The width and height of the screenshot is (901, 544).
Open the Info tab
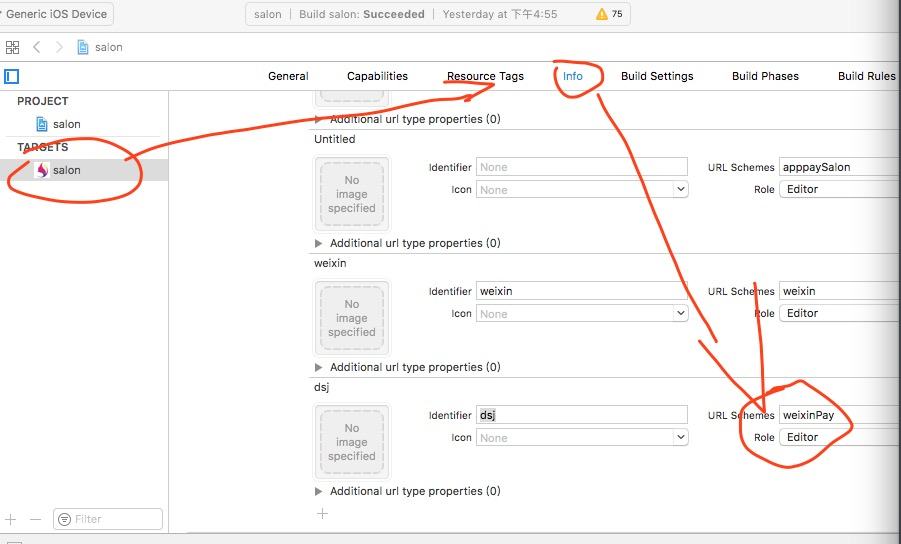(572, 76)
